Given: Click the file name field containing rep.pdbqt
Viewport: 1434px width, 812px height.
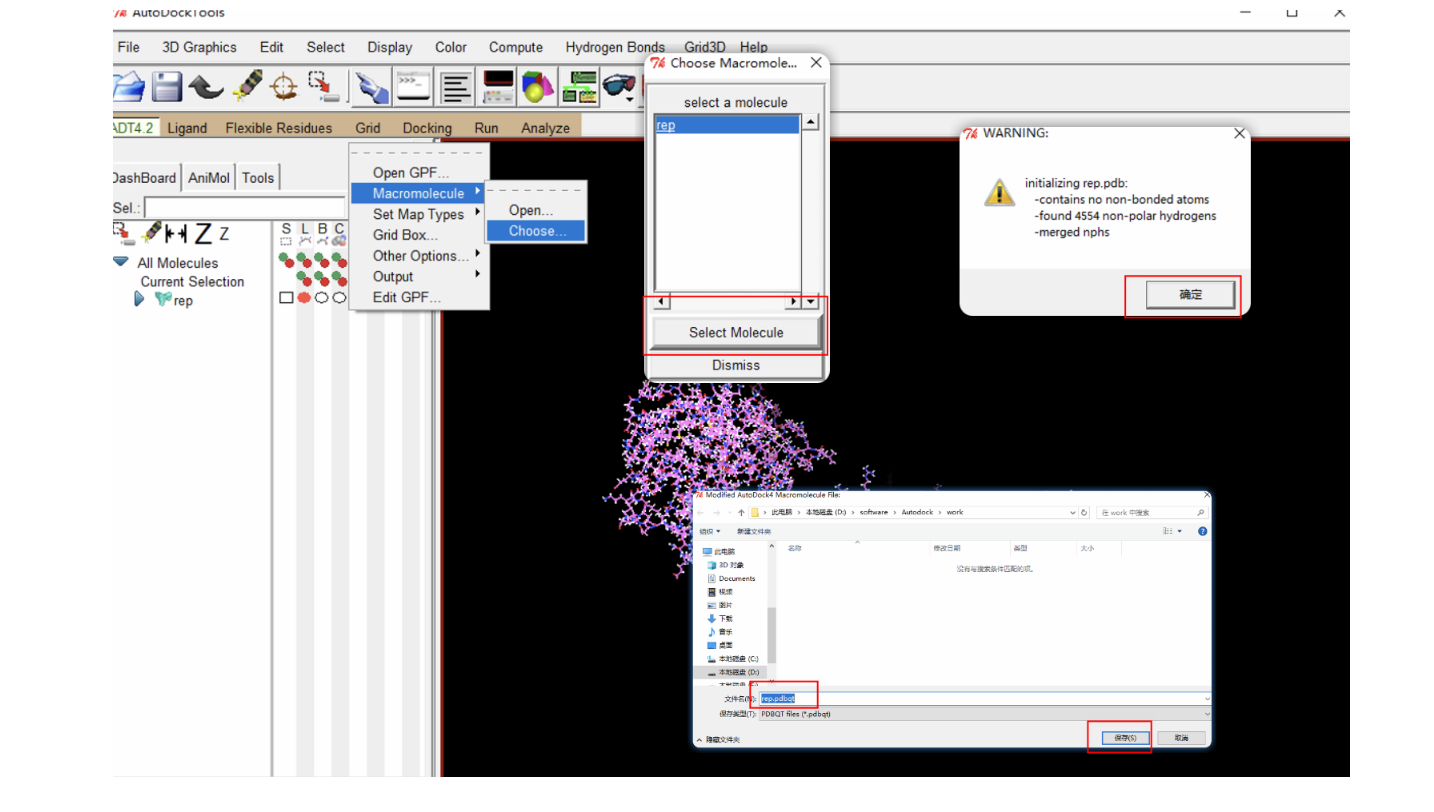Looking at the screenshot, I should coord(984,698).
